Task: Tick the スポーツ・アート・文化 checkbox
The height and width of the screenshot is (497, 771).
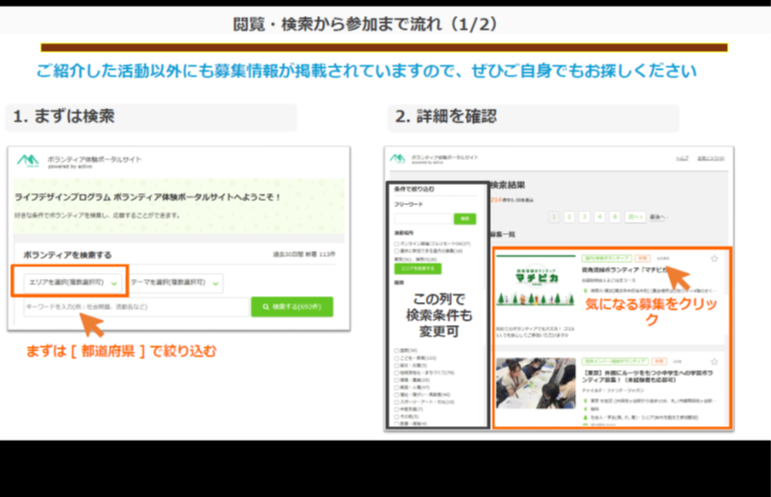Action: [396, 402]
